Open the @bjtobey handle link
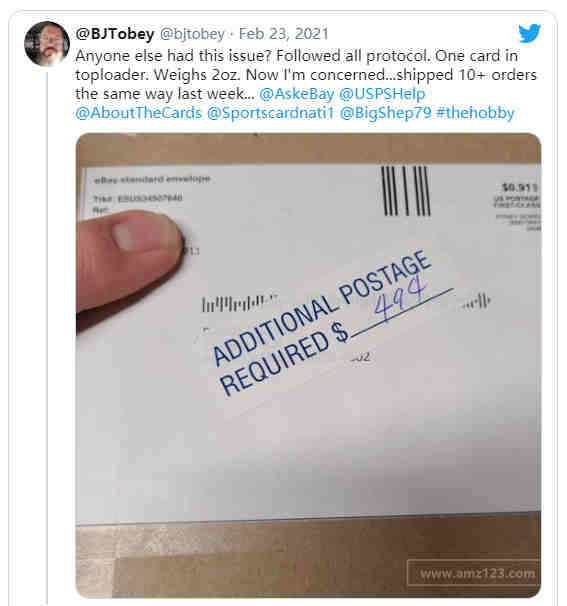The height and width of the screenshot is (606, 567). tap(192, 34)
